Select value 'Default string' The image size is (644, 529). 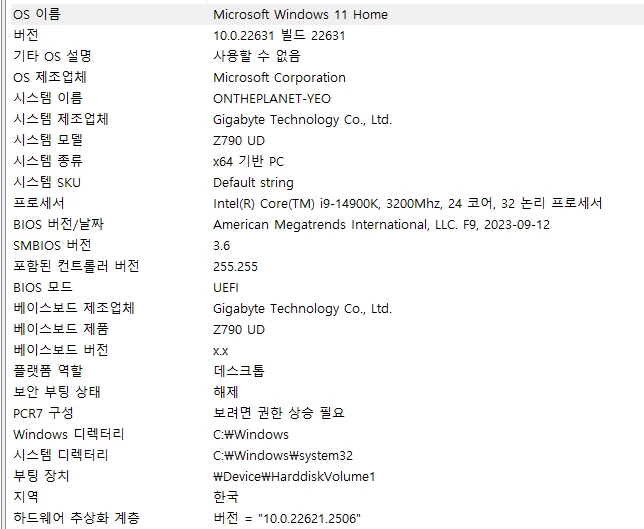tap(253, 182)
